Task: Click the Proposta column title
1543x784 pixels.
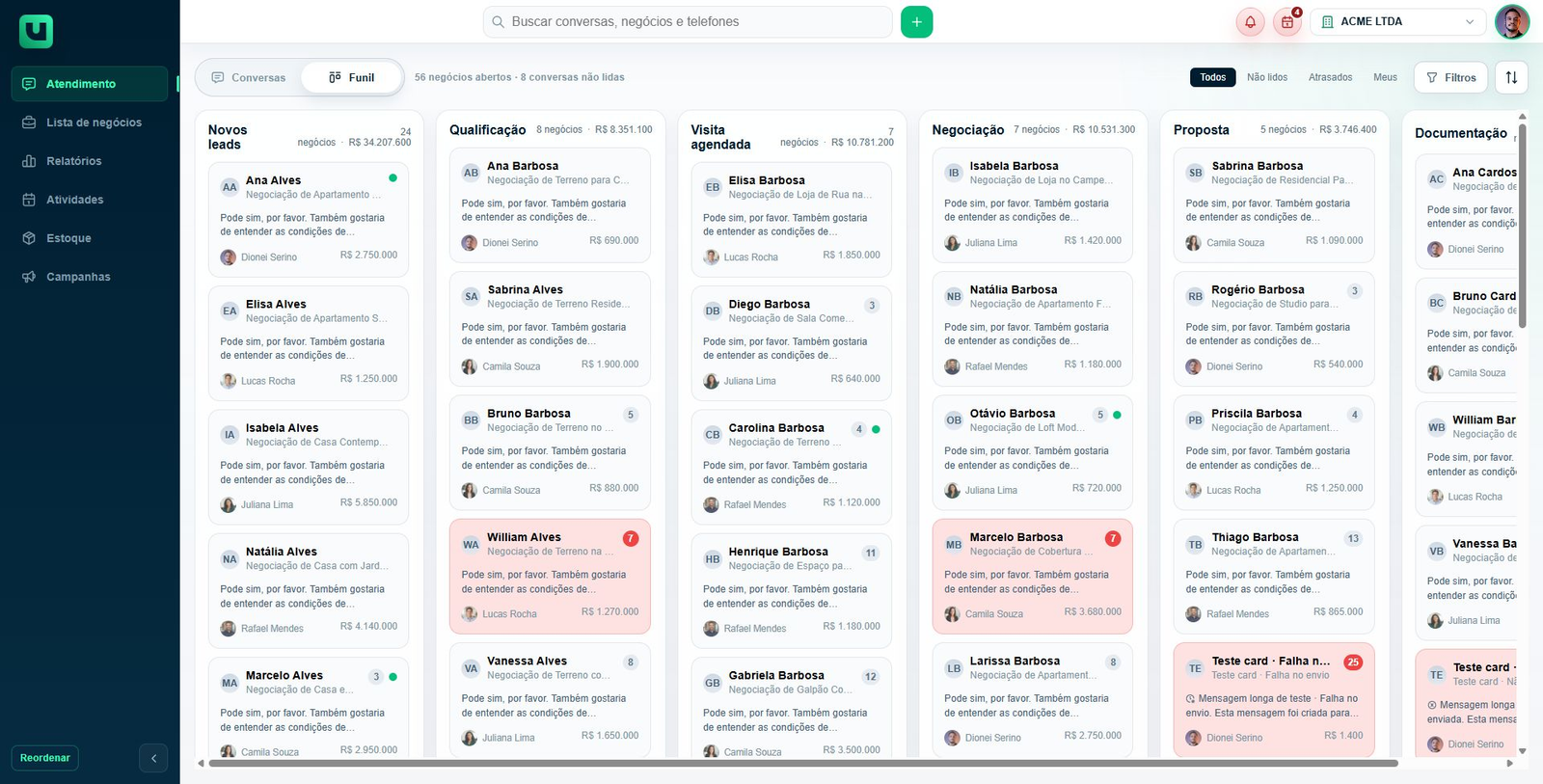Action: 1202,130
